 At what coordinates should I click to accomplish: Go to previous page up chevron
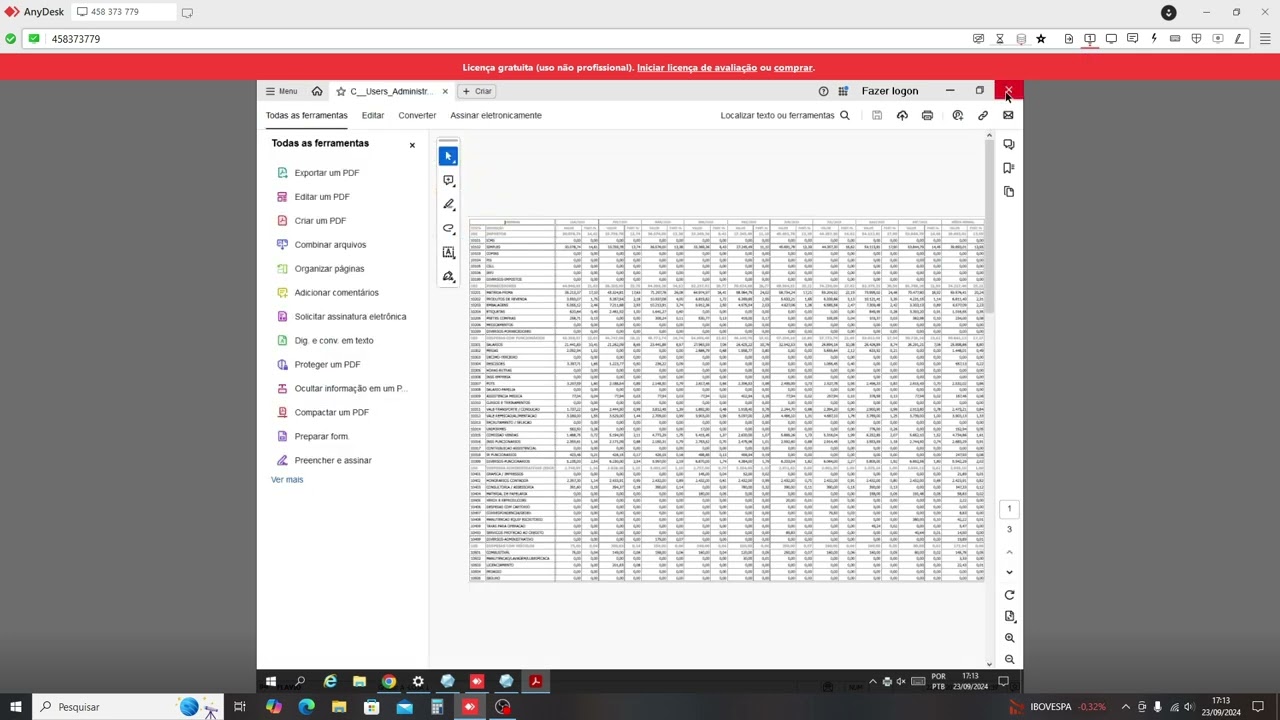point(1009,552)
